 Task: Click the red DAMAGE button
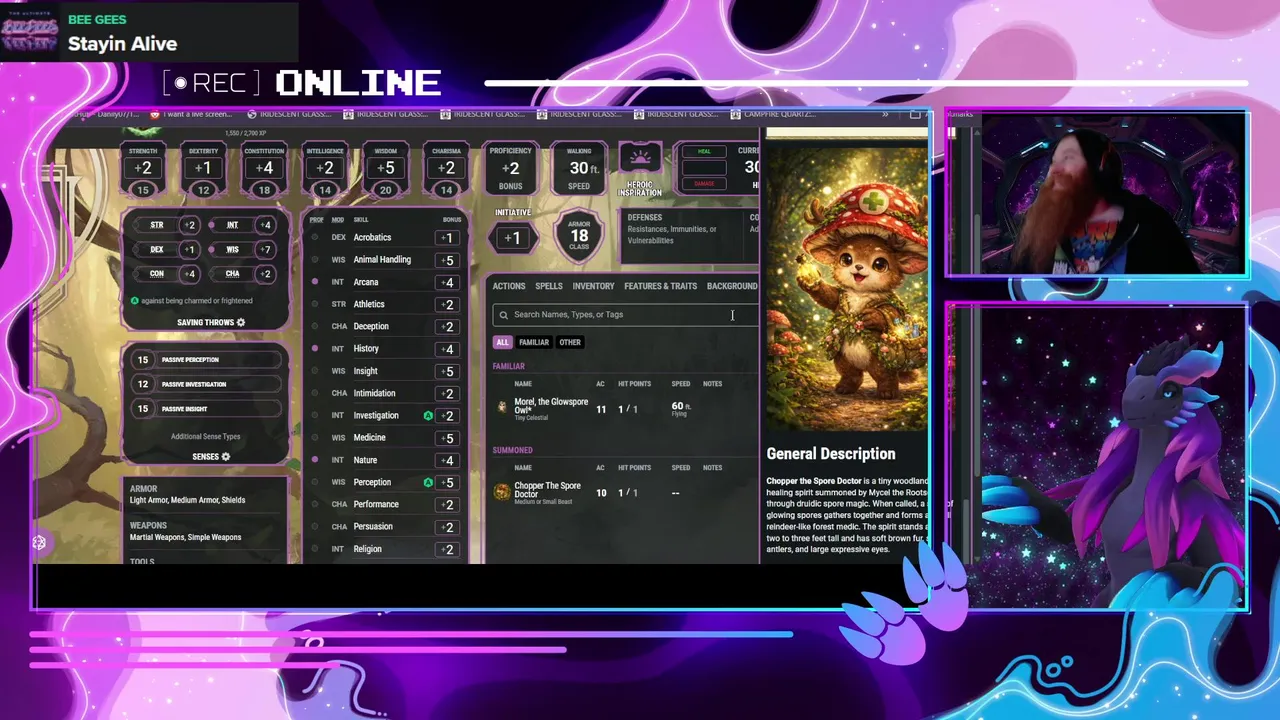click(x=704, y=184)
